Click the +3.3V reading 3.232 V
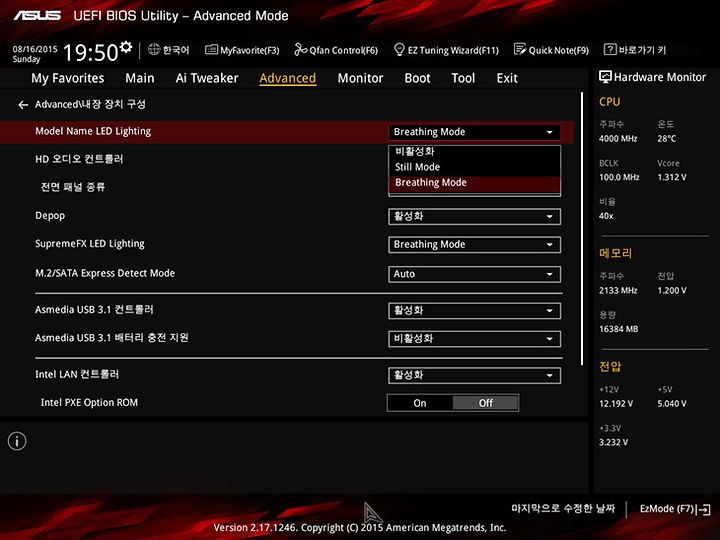This screenshot has width=720, height=540. 613,443
